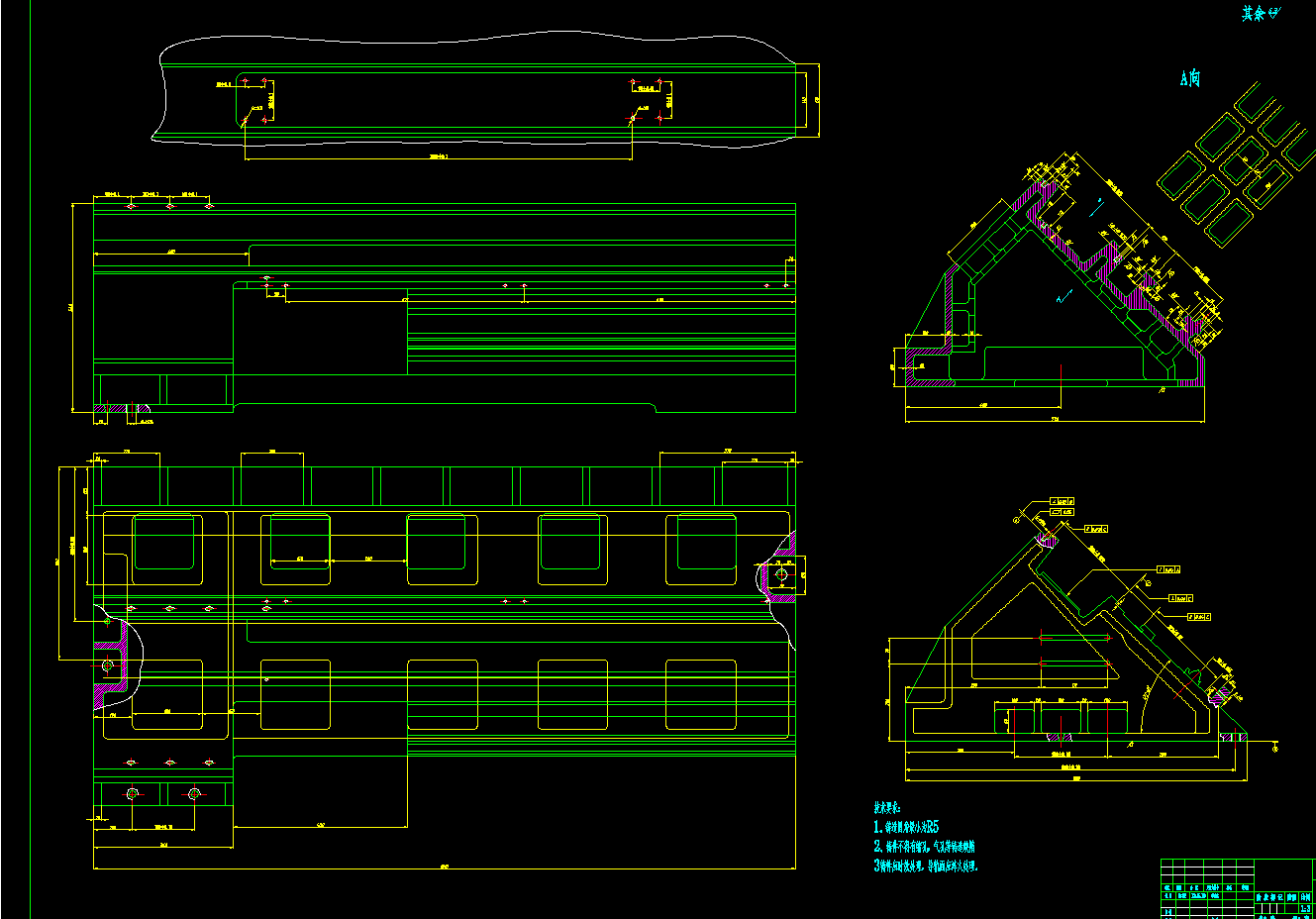Click the '1:3' scale cell in title block
The height and width of the screenshot is (919, 1316).
tap(1305, 909)
